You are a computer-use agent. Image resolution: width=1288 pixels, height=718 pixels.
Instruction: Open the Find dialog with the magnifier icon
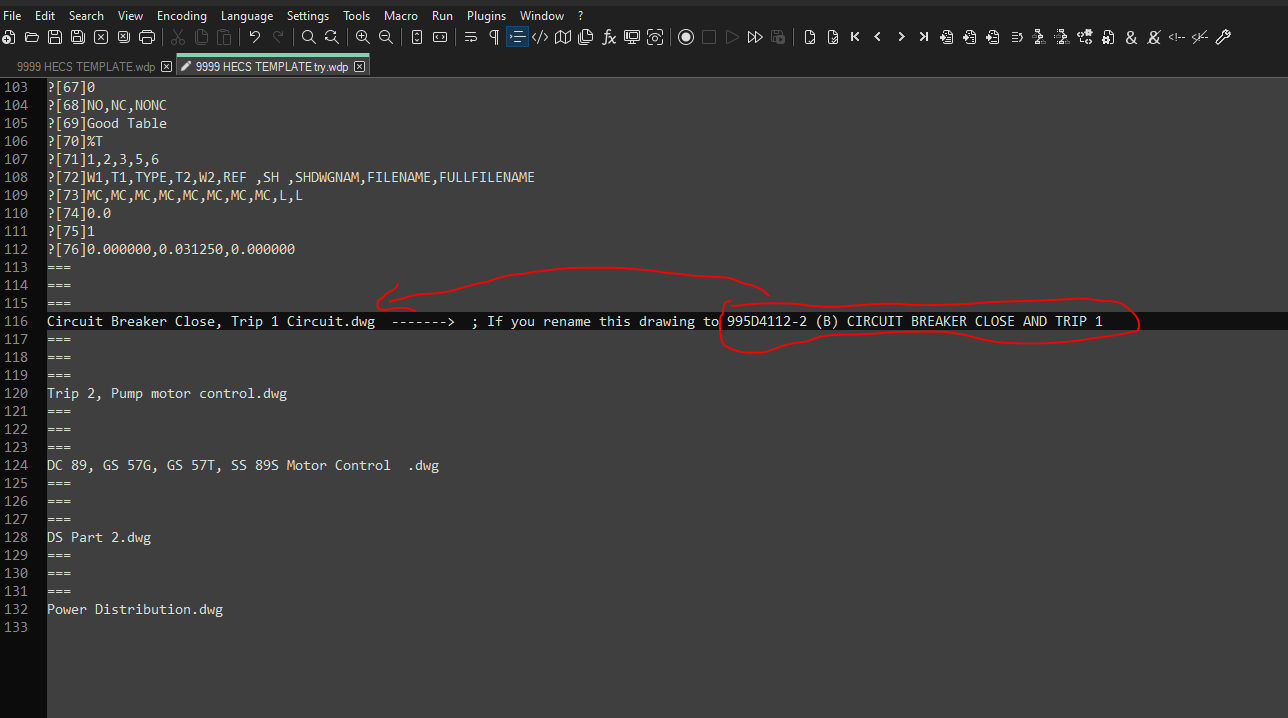click(x=308, y=37)
